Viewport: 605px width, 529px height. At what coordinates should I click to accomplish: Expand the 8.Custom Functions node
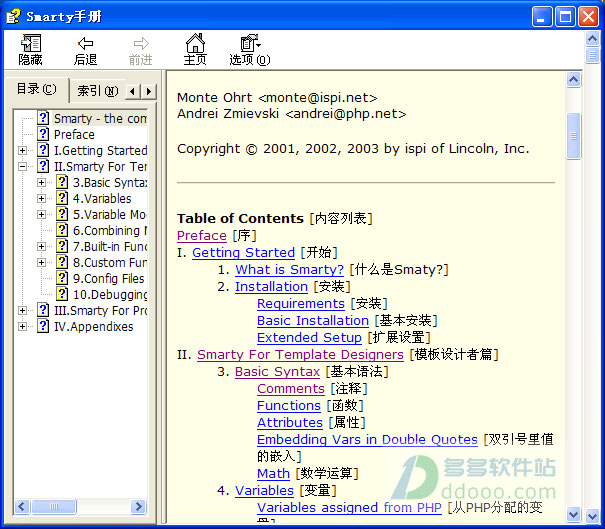coord(42,263)
